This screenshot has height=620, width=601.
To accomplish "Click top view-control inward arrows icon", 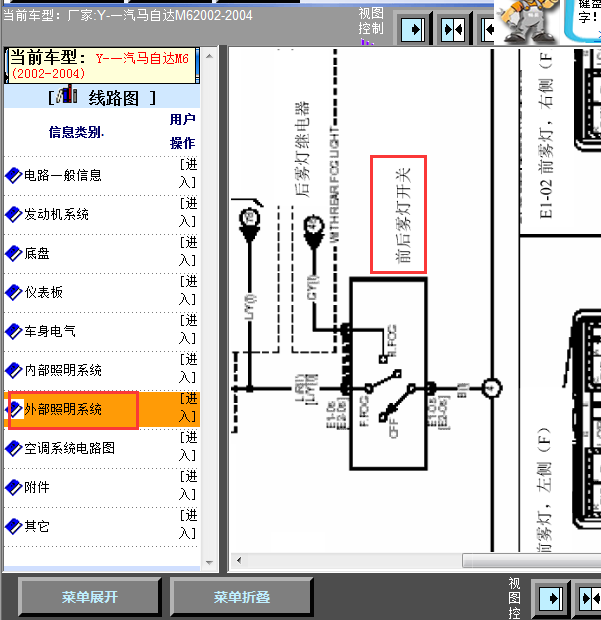I will (453, 29).
